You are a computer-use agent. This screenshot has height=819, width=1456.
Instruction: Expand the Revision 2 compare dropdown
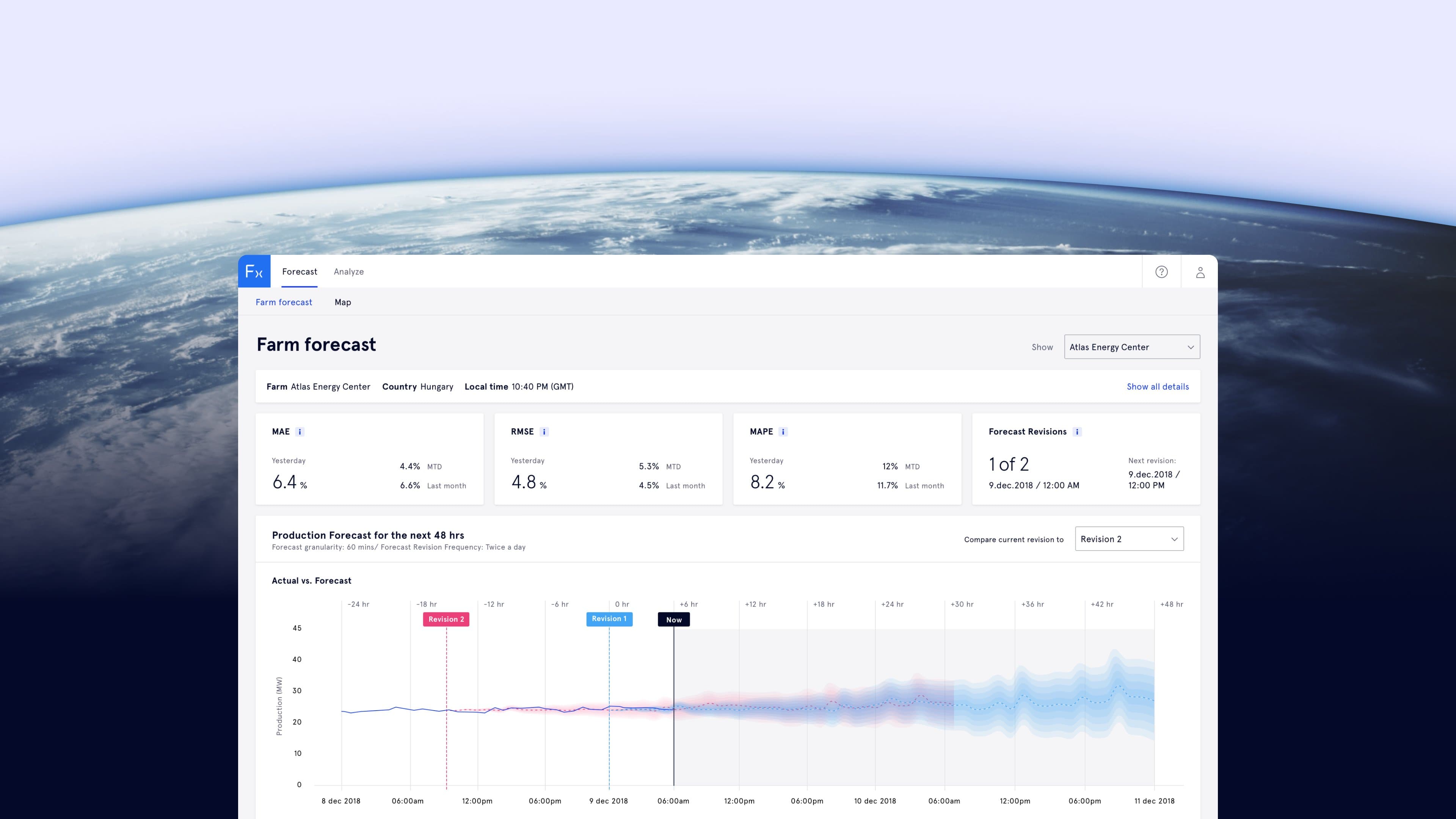tap(1129, 539)
